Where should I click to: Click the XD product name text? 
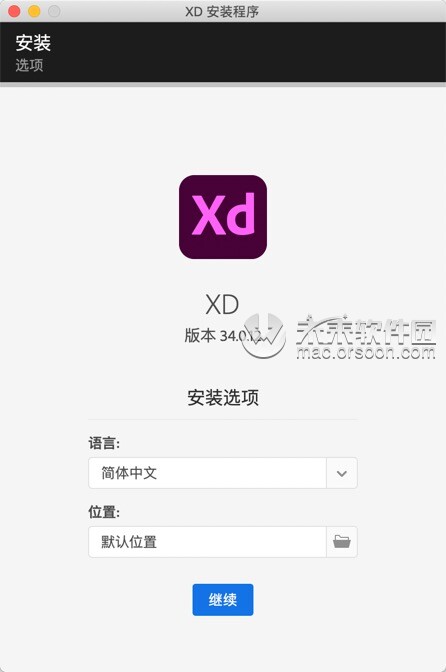(222, 305)
